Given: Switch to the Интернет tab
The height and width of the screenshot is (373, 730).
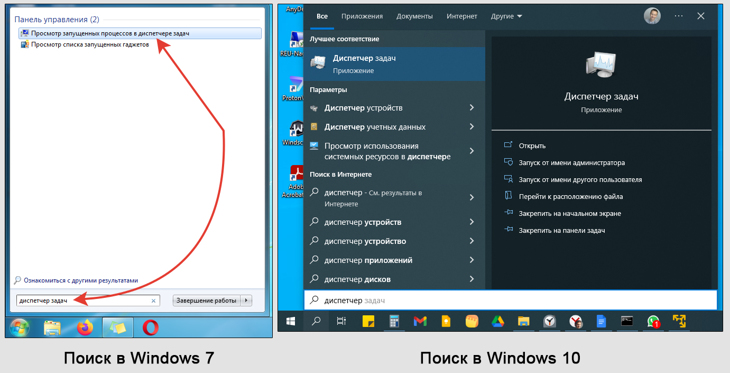Looking at the screenshot, I should (x=461, y=16).
